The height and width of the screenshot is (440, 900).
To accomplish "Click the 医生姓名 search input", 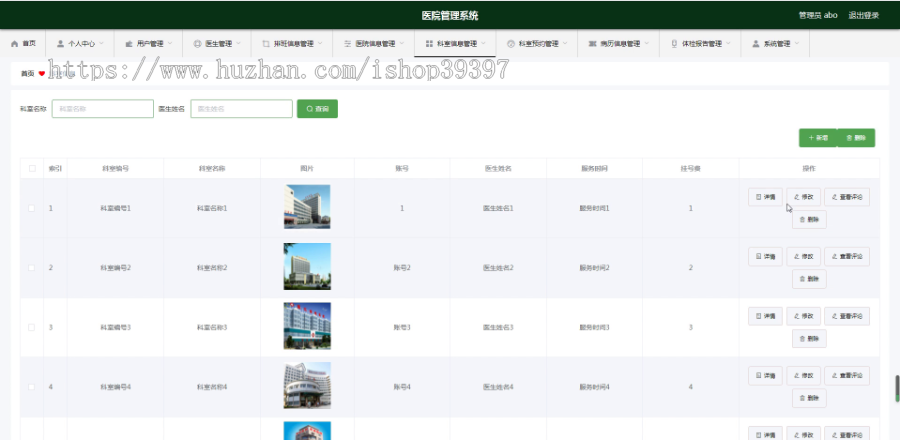I will pyautogui.click(x=242, y=108).
